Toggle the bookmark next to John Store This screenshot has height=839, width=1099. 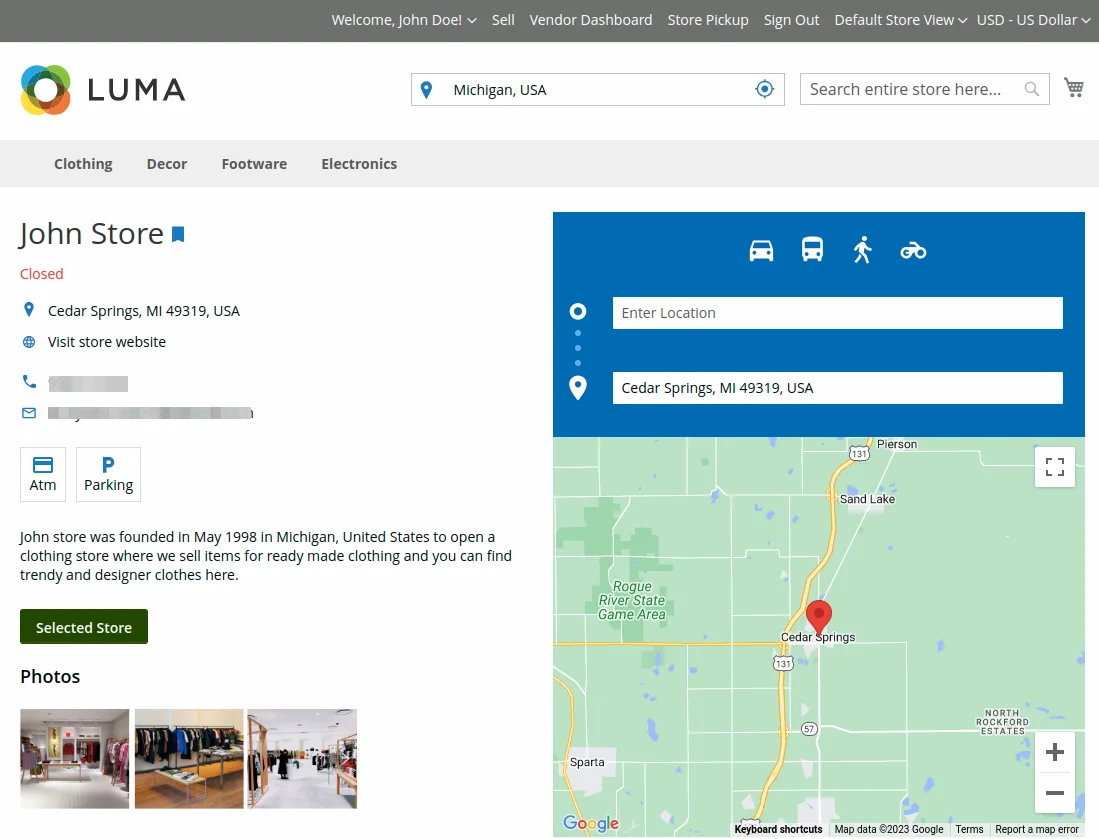178,234
